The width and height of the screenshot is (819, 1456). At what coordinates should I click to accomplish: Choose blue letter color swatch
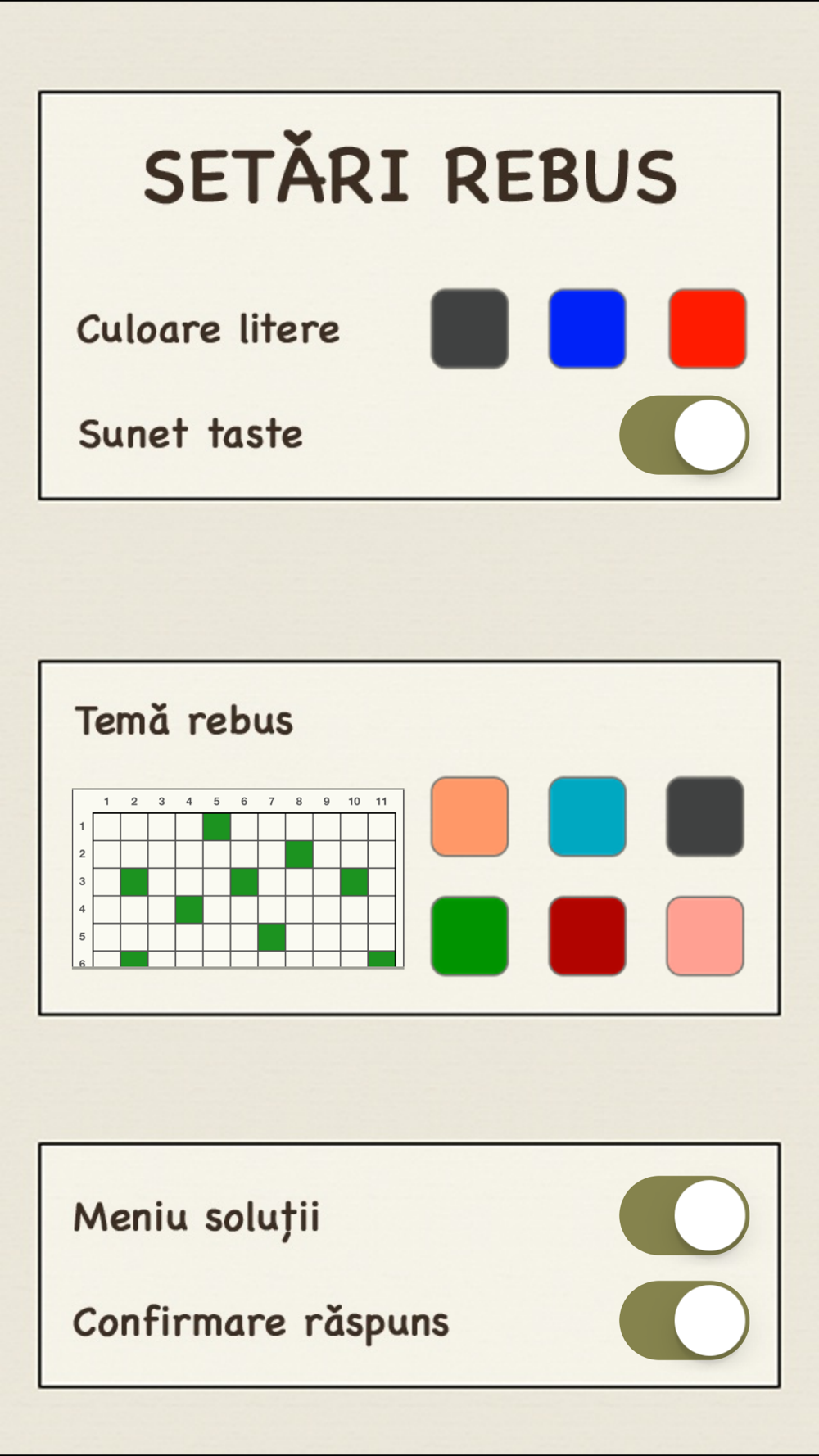tap(587, 328)
